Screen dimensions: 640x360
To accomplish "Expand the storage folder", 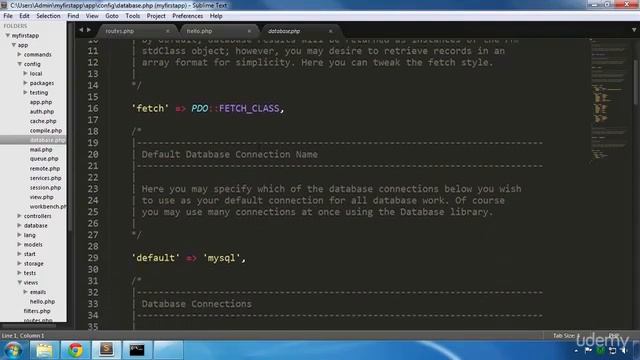I will [x=19, y=264].
